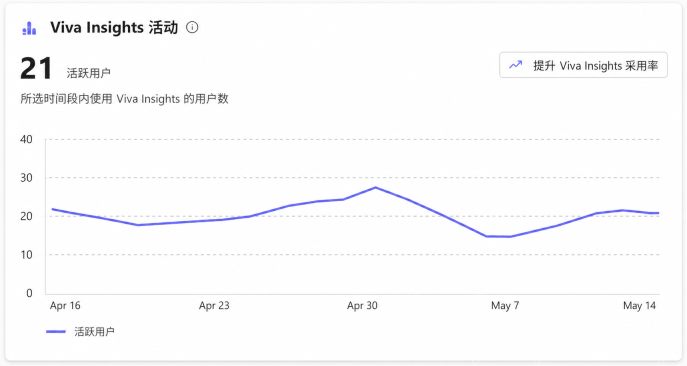Click the May 7 x-axis label
This screenshot has width=687, height=366.
pyautogui.click(x=505, y=306)
